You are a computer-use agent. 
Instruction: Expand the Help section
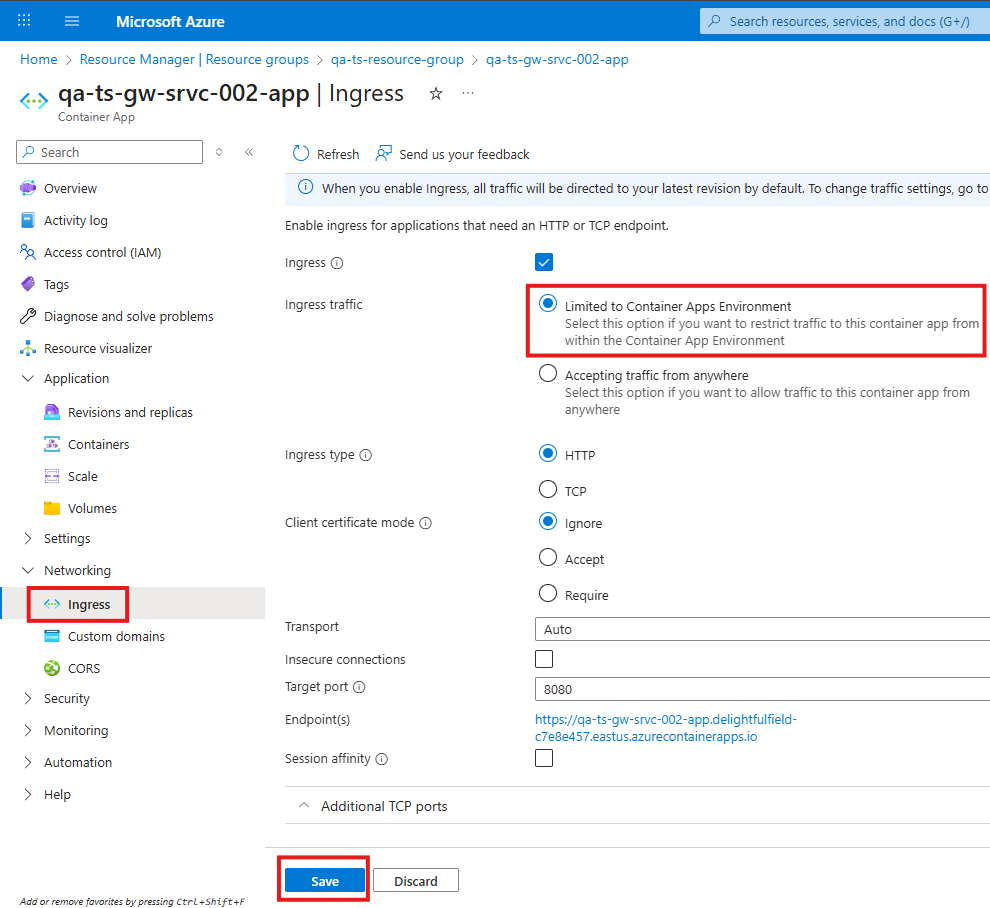click(28, 795)
